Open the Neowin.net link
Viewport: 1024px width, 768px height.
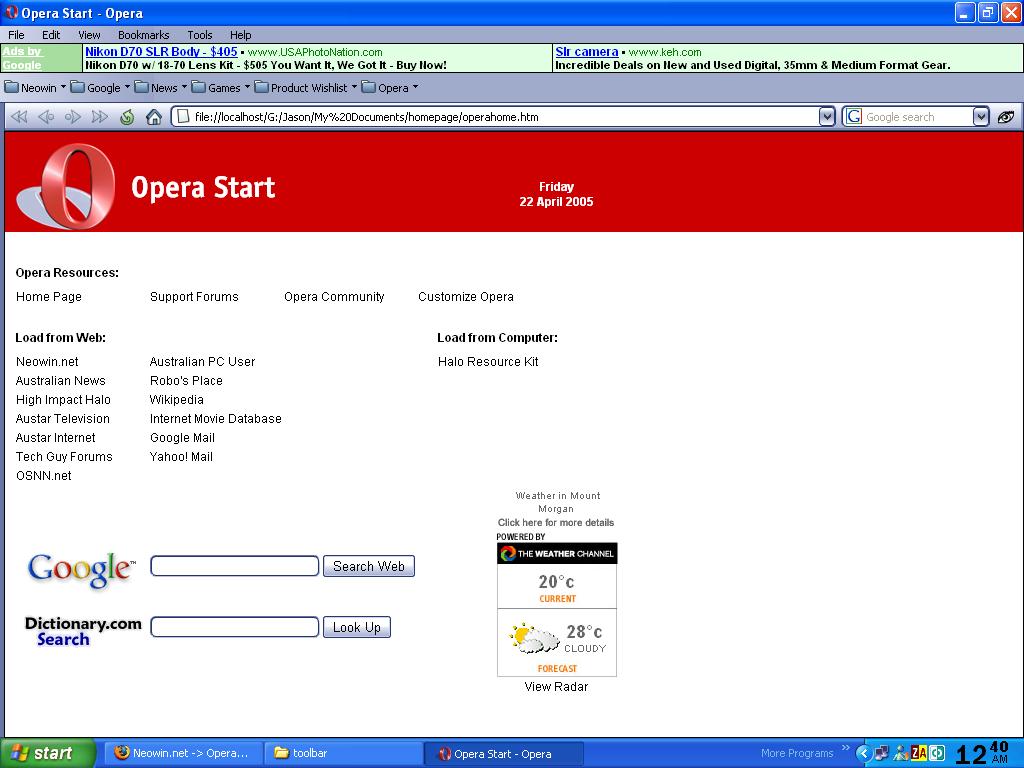click(x=47, y=361)
